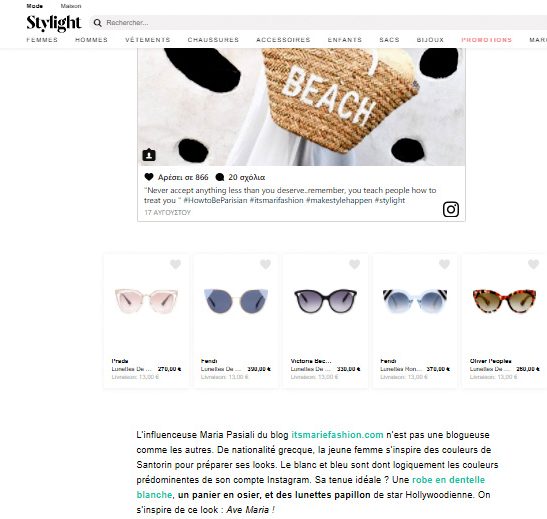Favorite the Oliver Peoples tortoise sunglasses
Image resolution: width=547 pixels, height=519 pixels.
tap(534, 264)
